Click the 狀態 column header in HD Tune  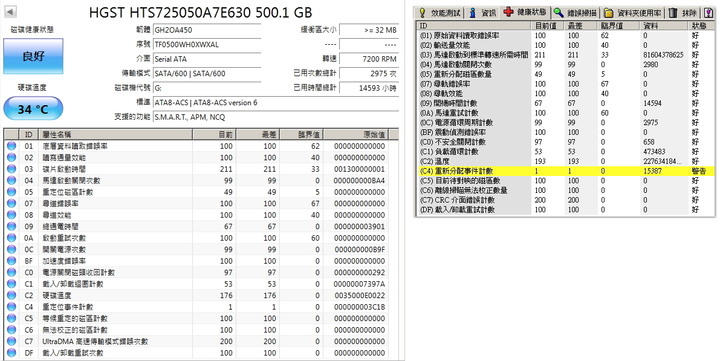702,25
